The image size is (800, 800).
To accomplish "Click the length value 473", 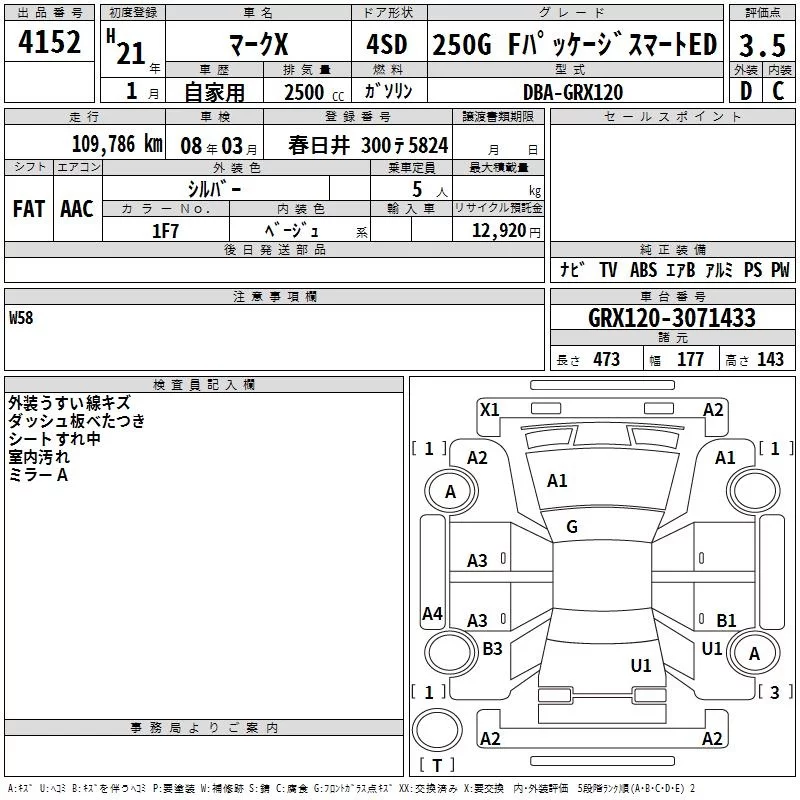I will (x=606, y=359).
